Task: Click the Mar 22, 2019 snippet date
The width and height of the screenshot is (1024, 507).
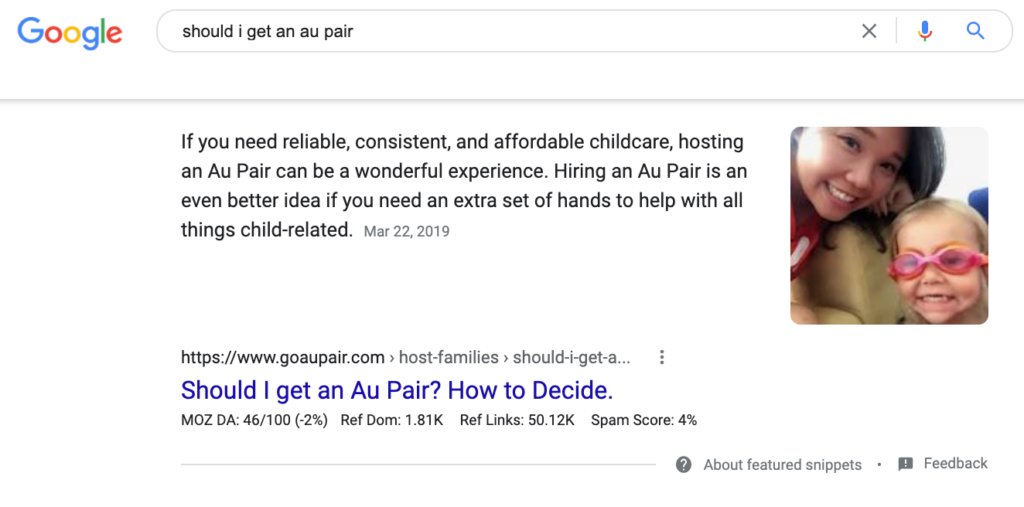Action: [407, 231]
